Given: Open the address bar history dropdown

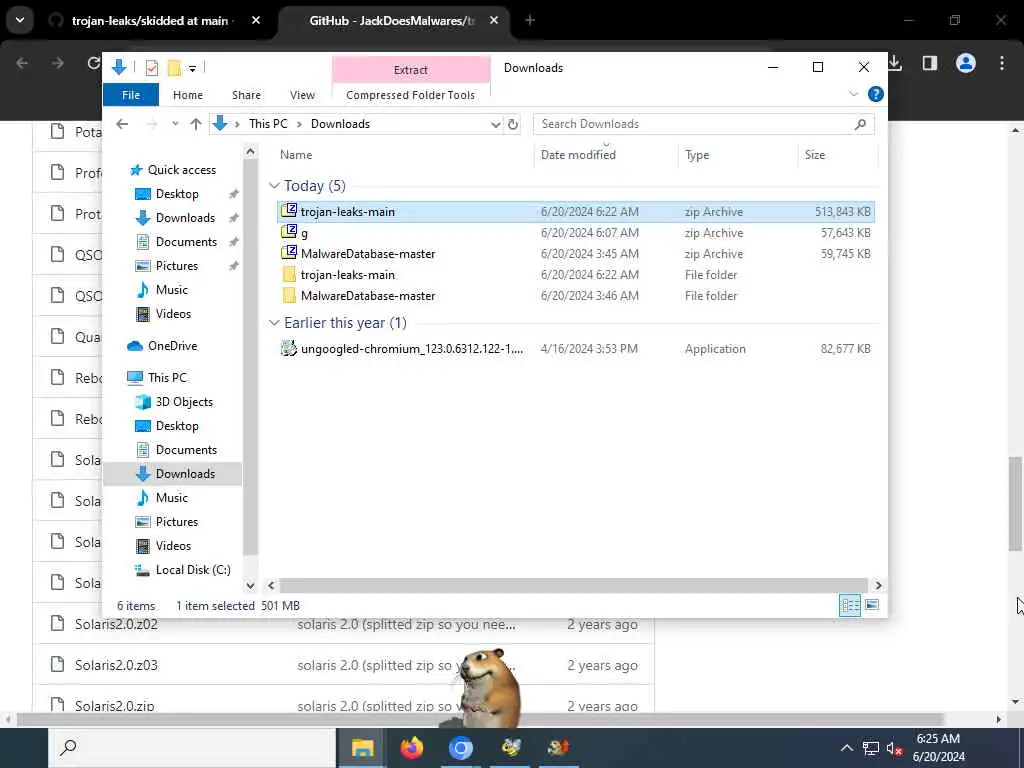Looking at the screenshot, I should 495,124.
